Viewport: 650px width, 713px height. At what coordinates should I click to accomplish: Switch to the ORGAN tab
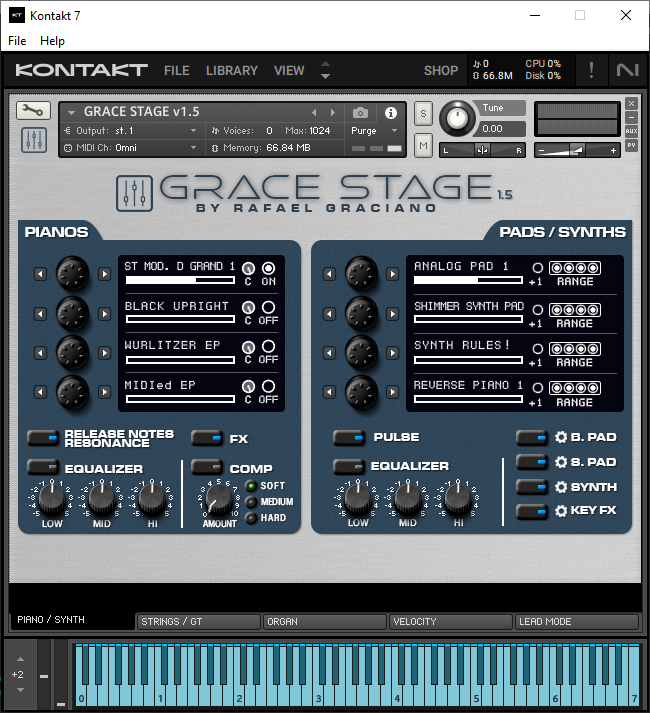[x=325, y=622]
